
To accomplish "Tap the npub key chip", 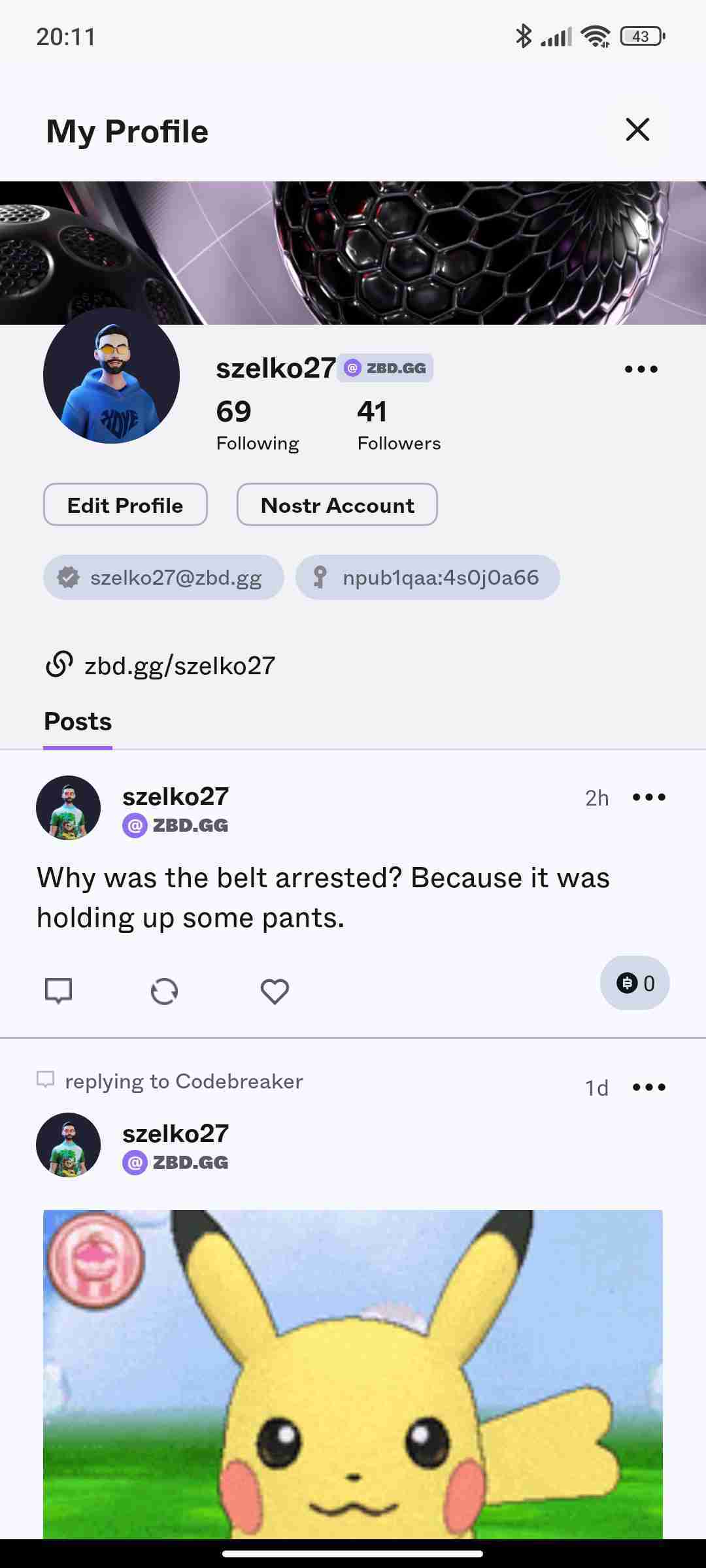I will [x=428, y=578].
